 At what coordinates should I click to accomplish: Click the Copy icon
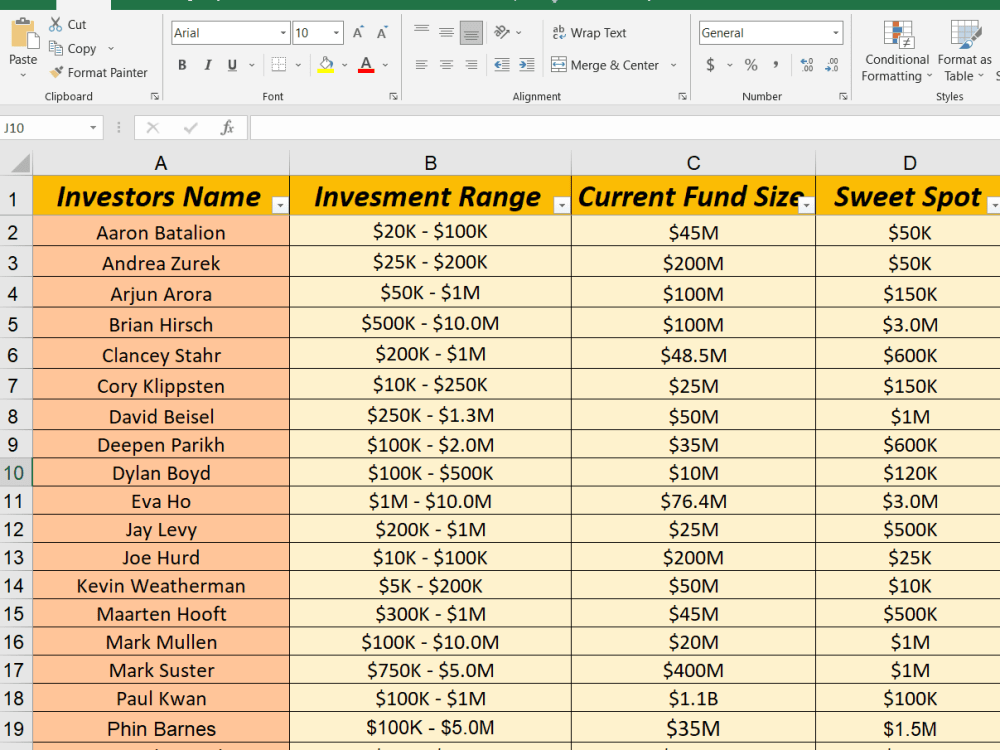(56, 48)
